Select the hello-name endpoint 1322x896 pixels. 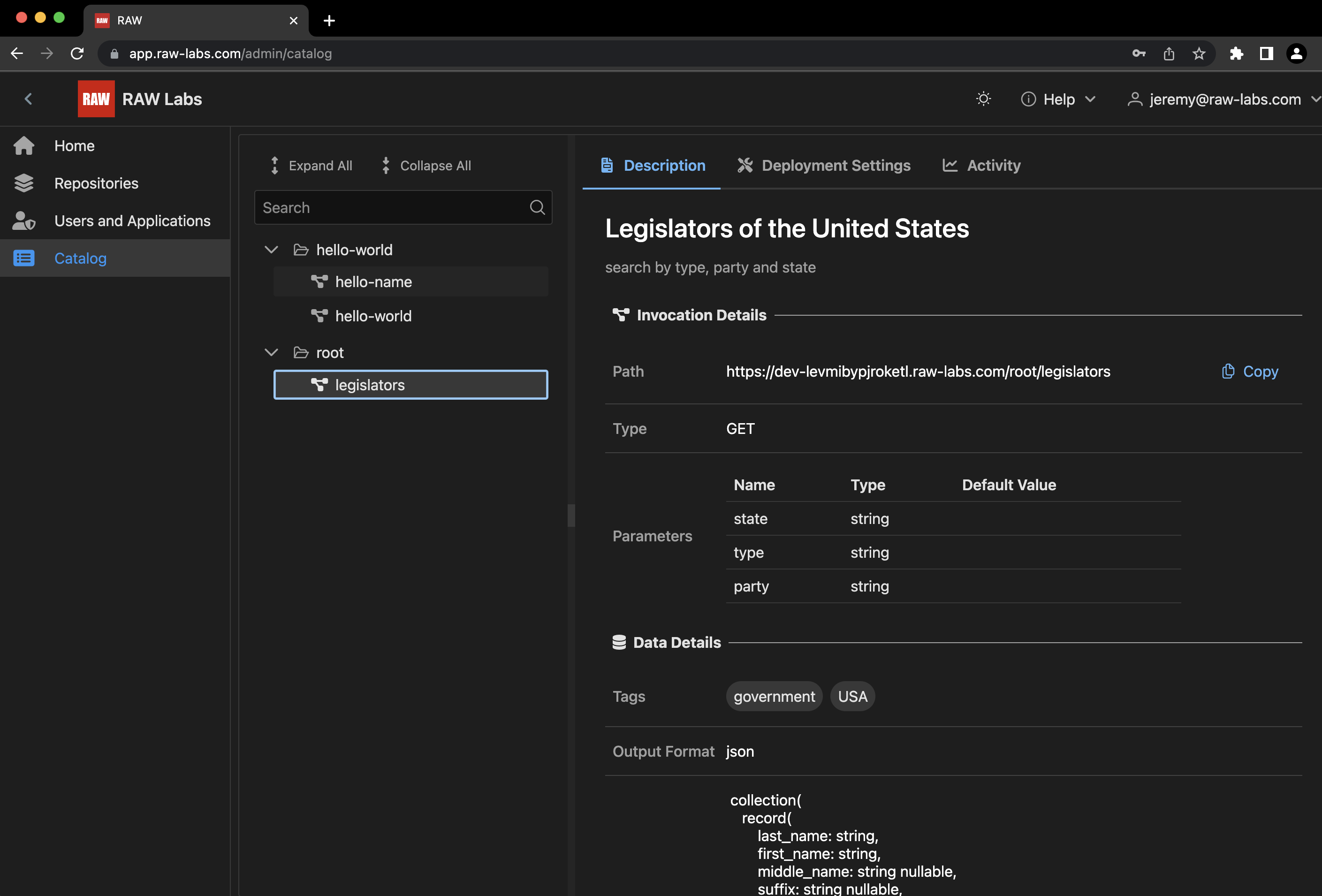pos(410,281)
